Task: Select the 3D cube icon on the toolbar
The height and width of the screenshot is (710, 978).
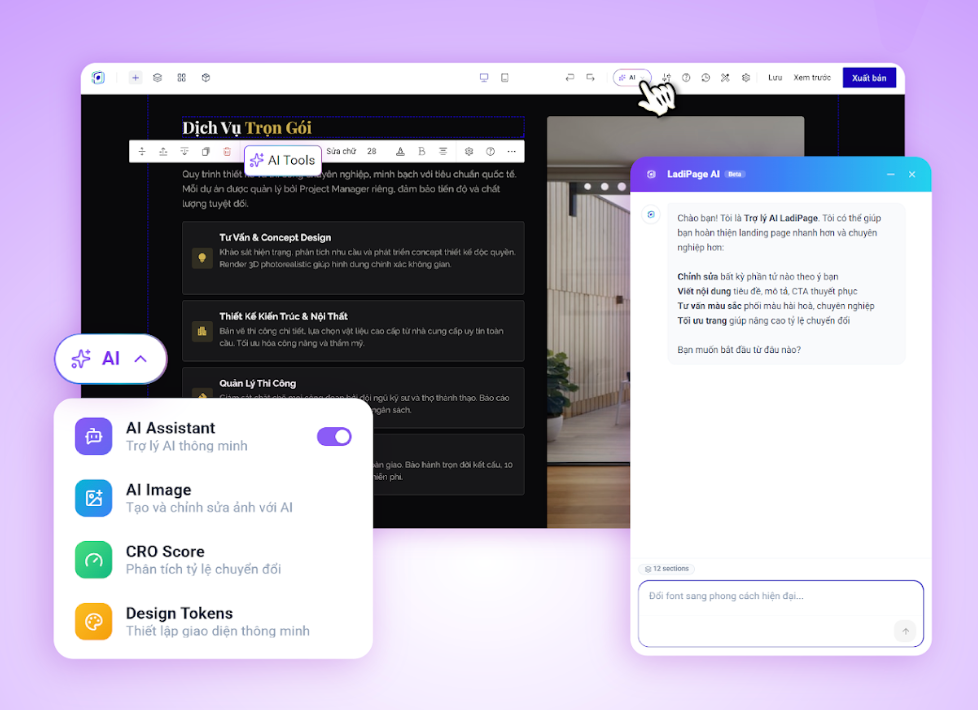Action: tap(205, 78)
